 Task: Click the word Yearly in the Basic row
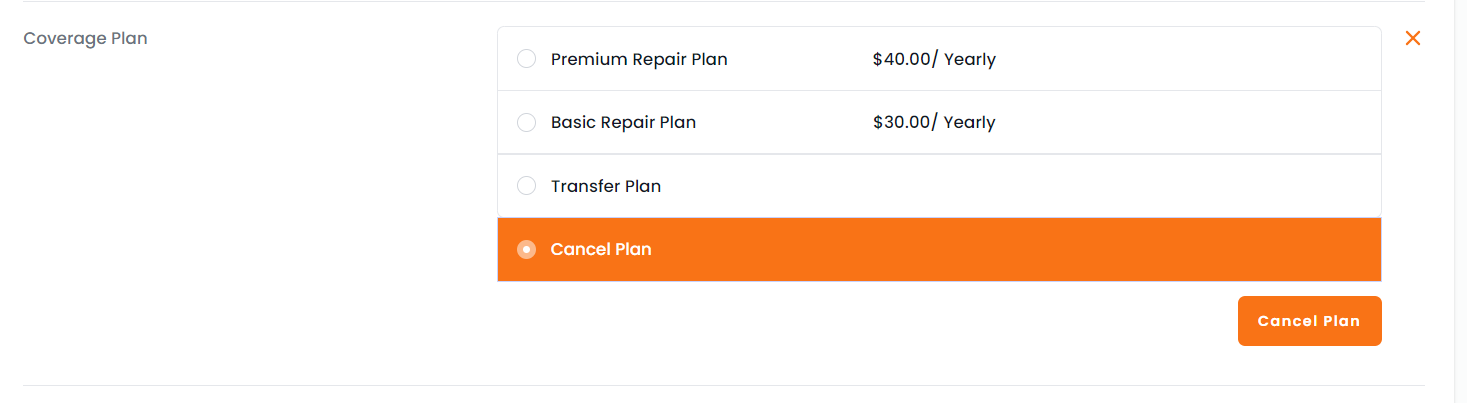click(969, 122)
